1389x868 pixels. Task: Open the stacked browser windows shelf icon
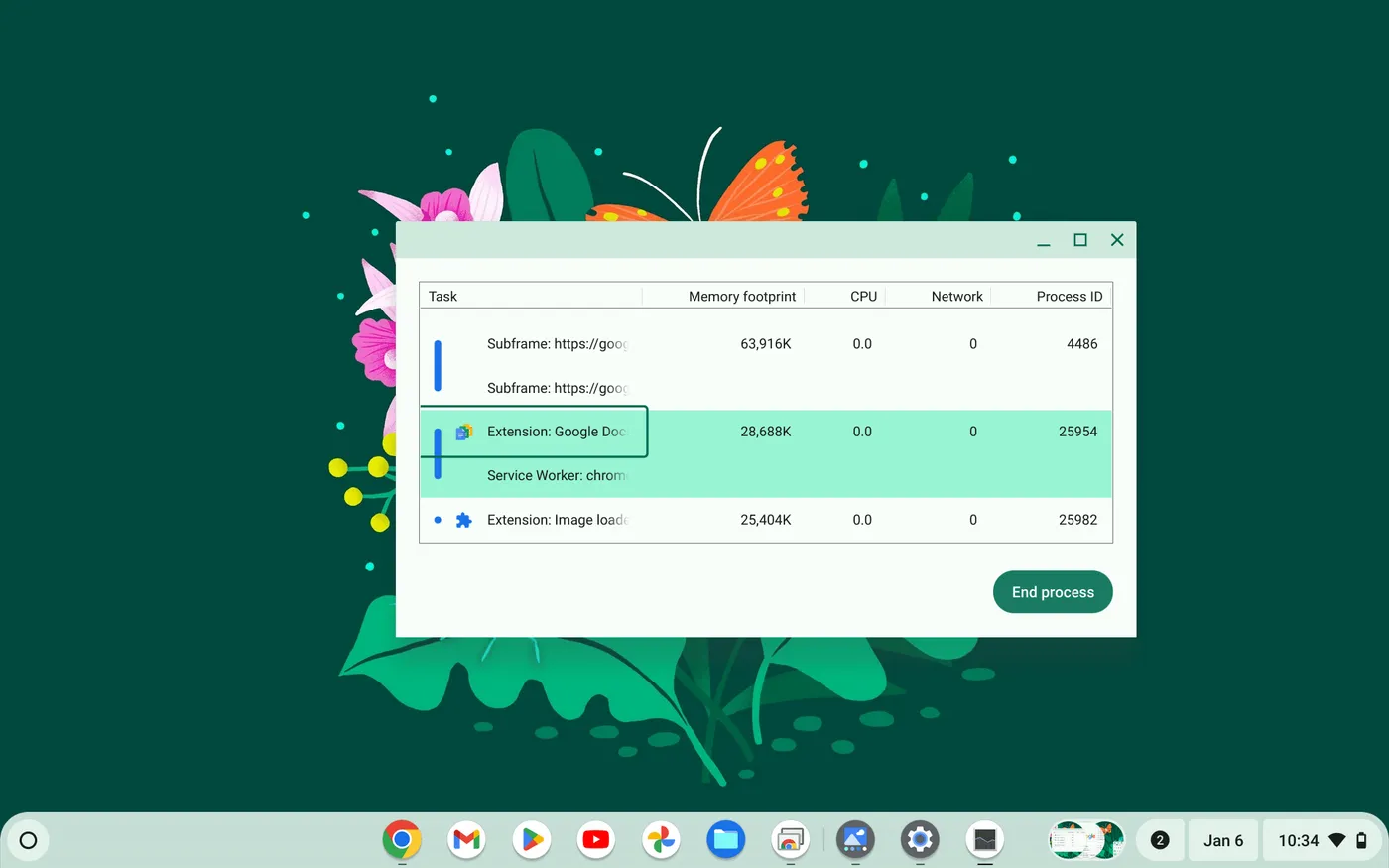click(791, 840)
